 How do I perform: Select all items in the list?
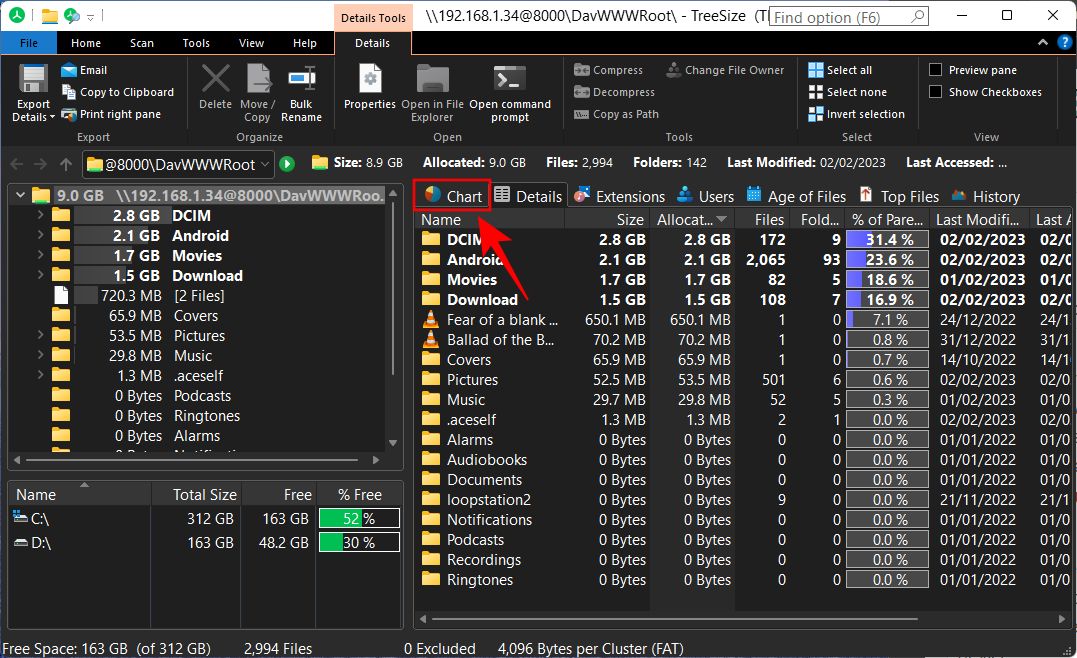tap(851, 69)
